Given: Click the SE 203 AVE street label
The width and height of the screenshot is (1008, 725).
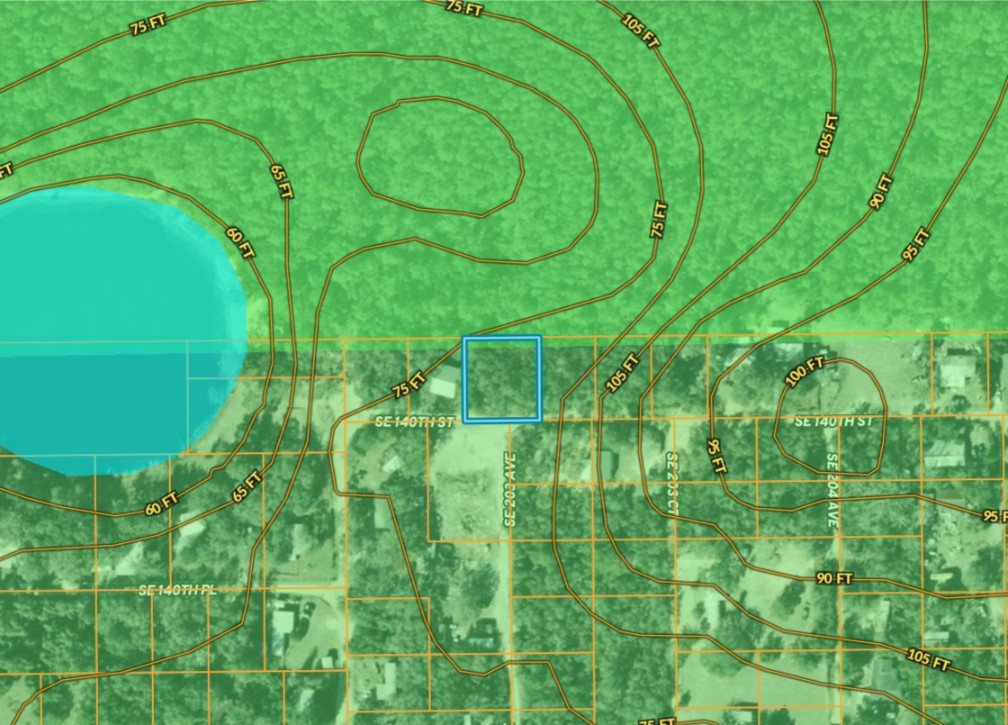Looking at the screenshot, I should (x=509, y=489).
